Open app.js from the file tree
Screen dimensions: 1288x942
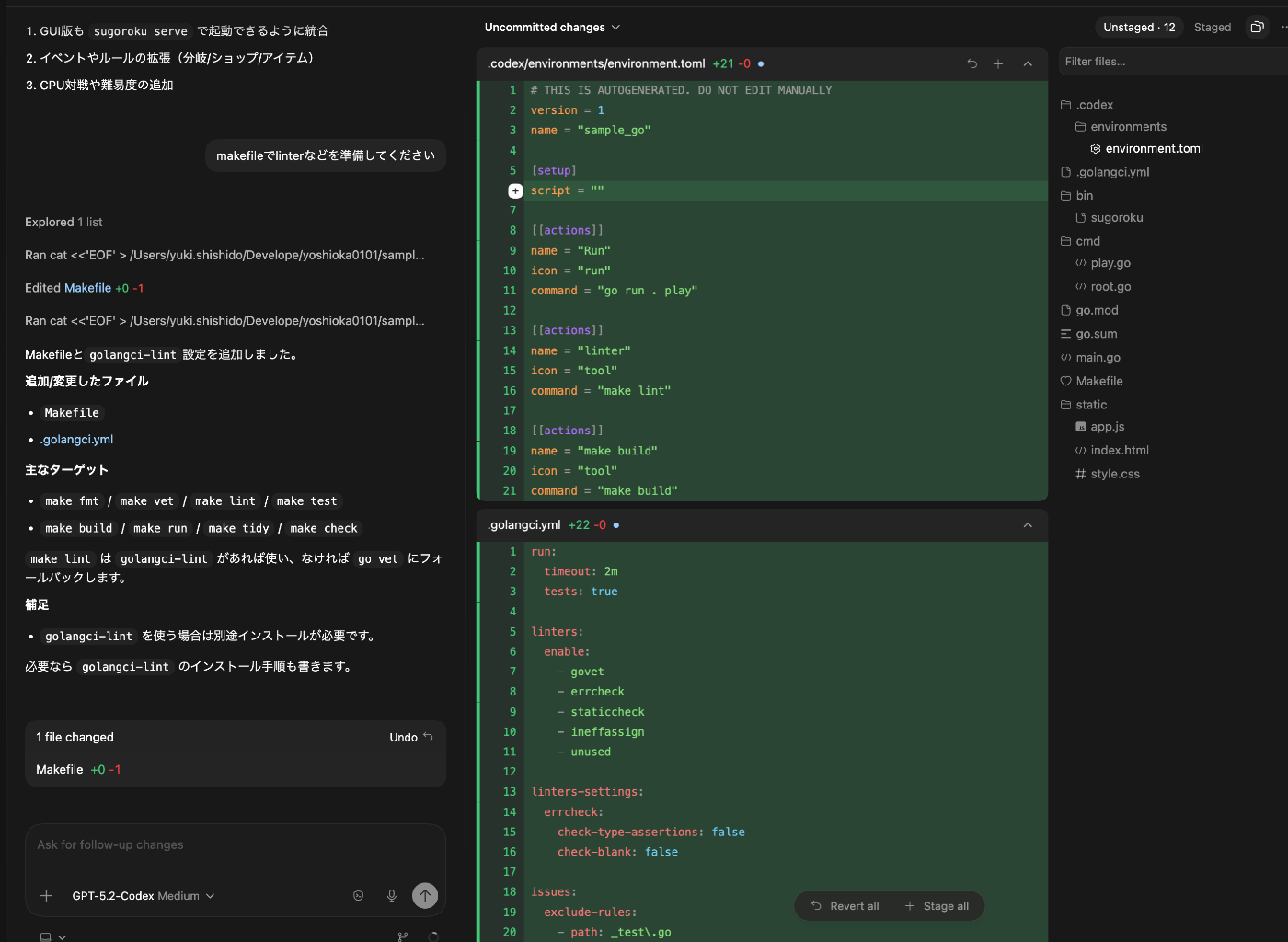pos(1099,427)
